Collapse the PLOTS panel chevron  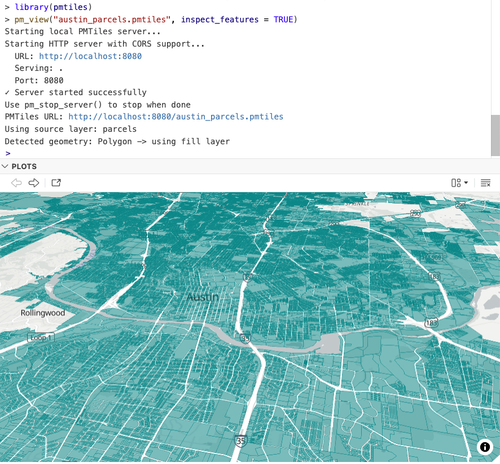[x=5, y=166]
